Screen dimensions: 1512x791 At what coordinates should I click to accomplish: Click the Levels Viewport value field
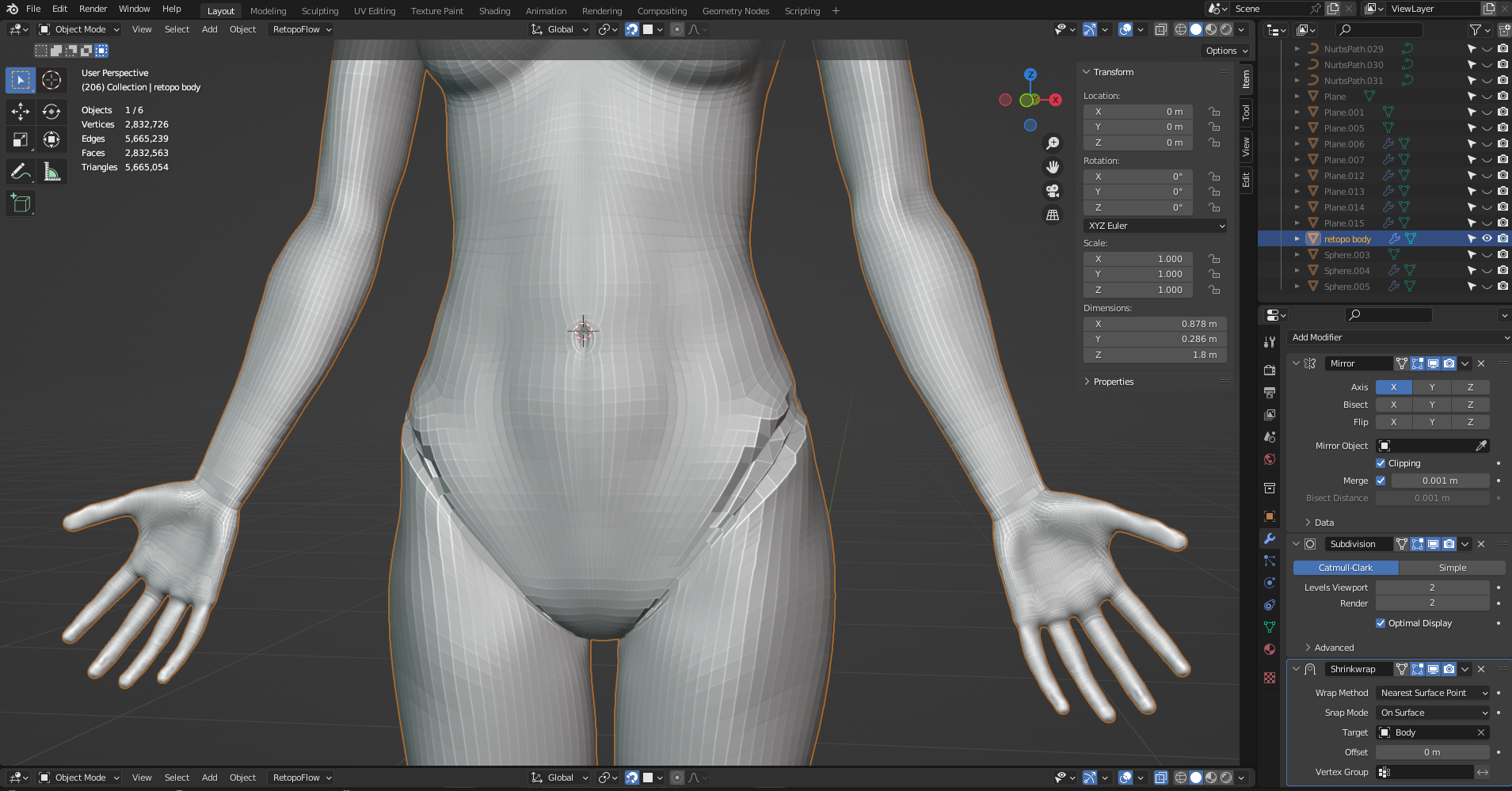[x=1432, y=588]
